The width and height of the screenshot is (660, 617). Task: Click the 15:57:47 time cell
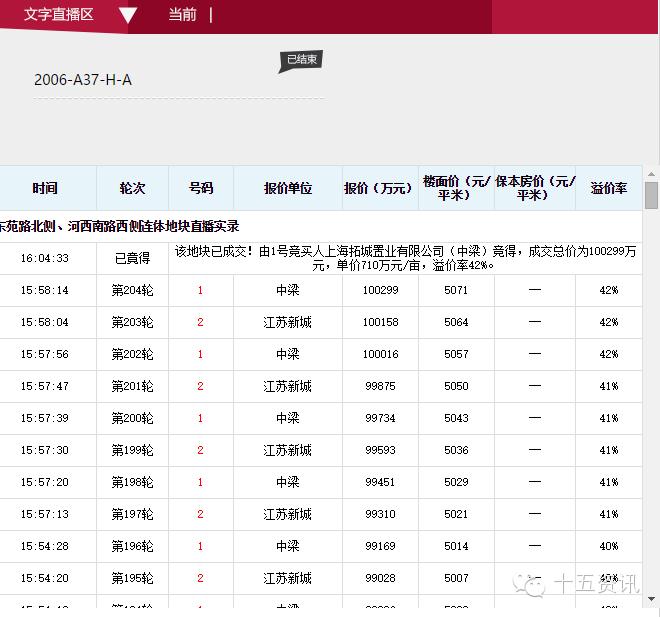click(x=45, y=386)
